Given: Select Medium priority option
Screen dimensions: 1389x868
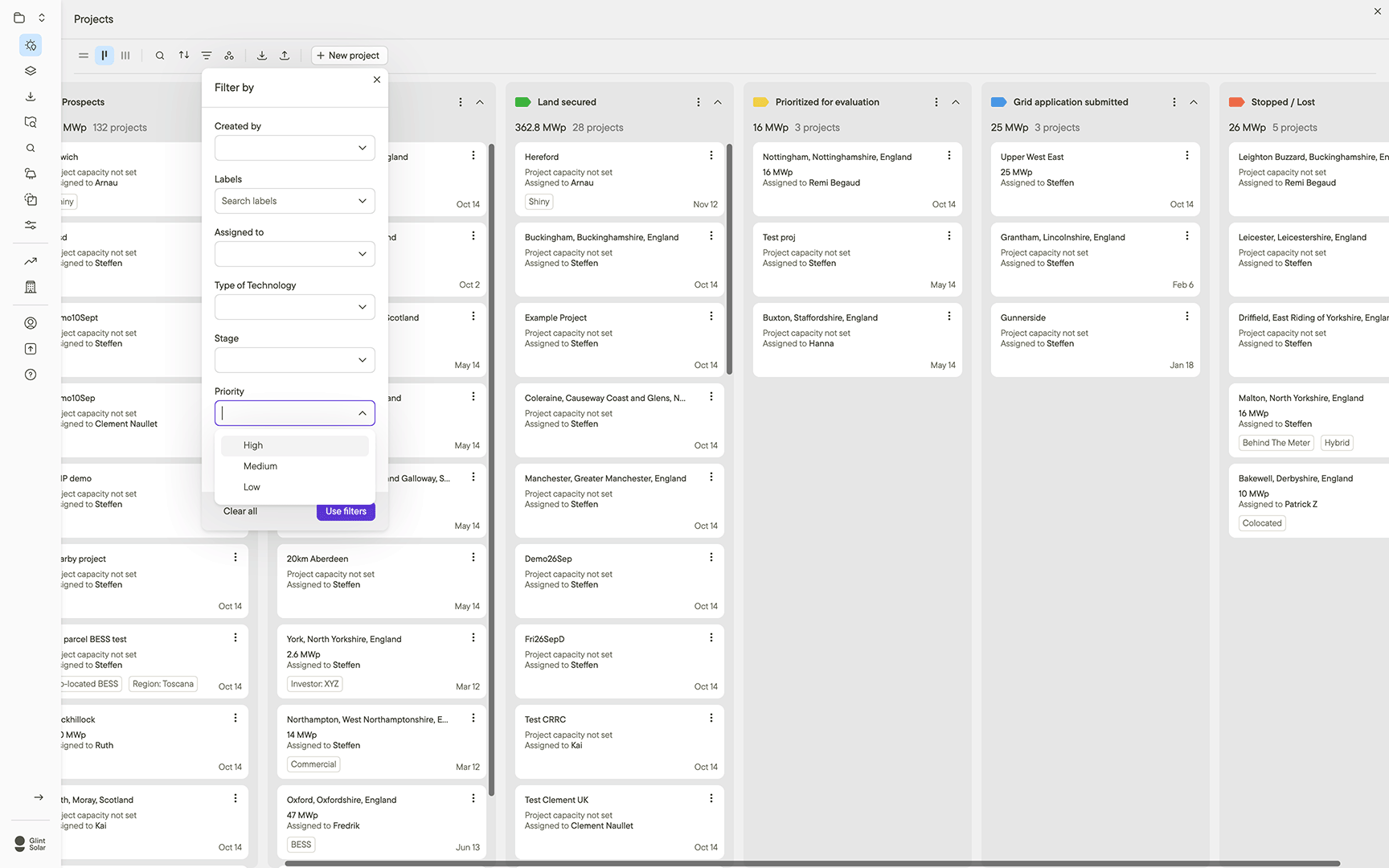Looking at the screenshot, I should point(260,466).
